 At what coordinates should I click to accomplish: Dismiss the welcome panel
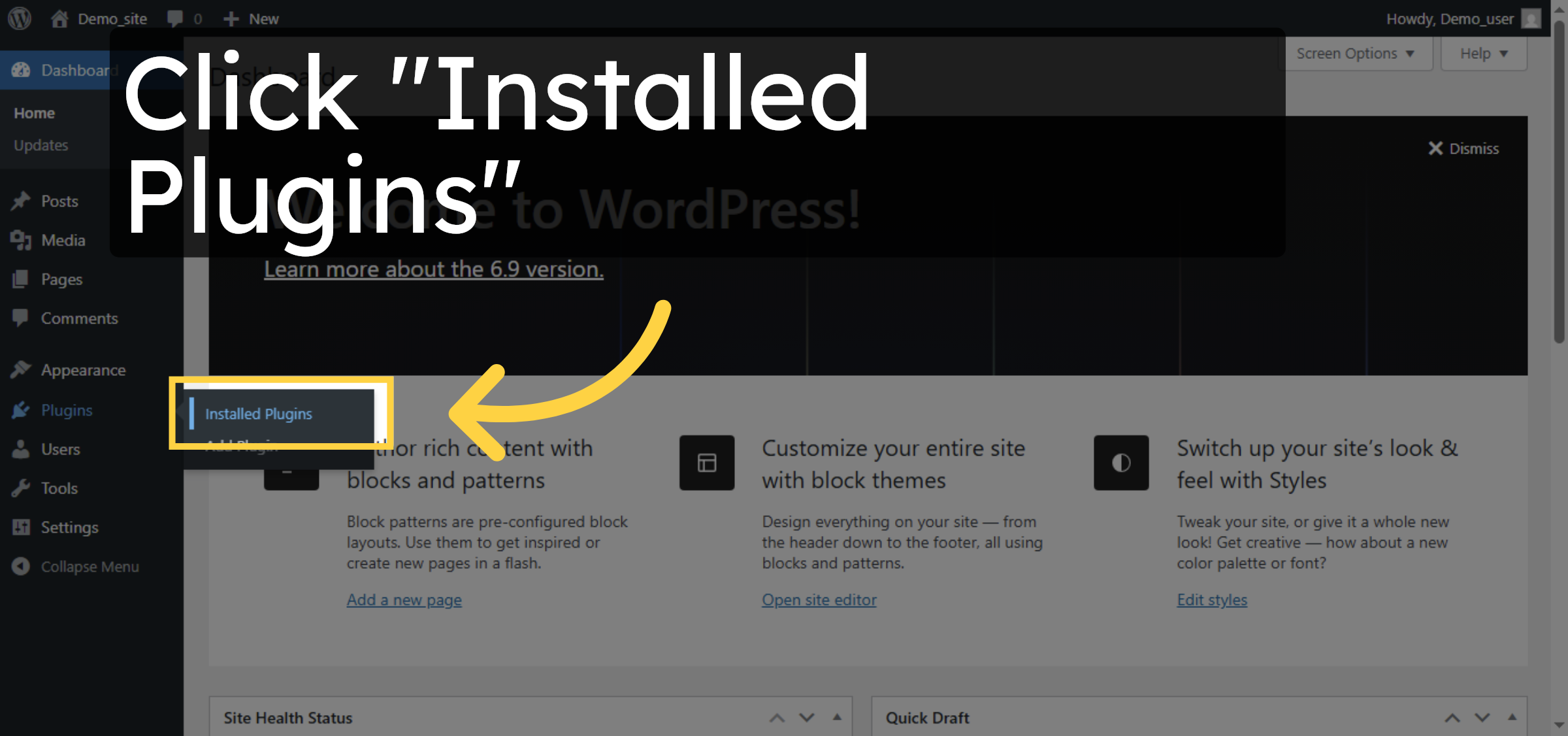coord(1464,148)
